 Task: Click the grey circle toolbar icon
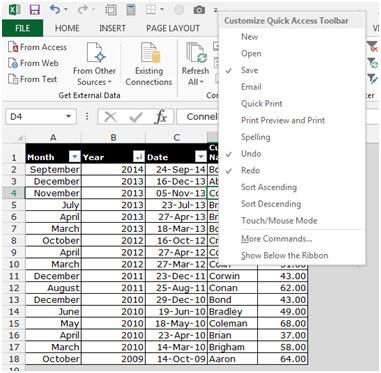tap(179, 10)
